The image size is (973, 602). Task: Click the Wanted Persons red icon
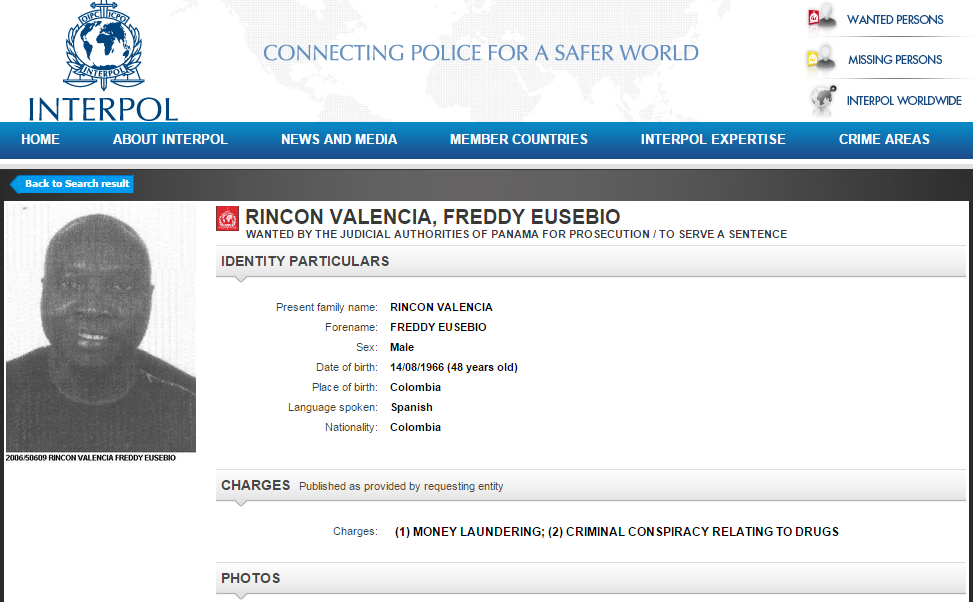(x=821, y=20)
